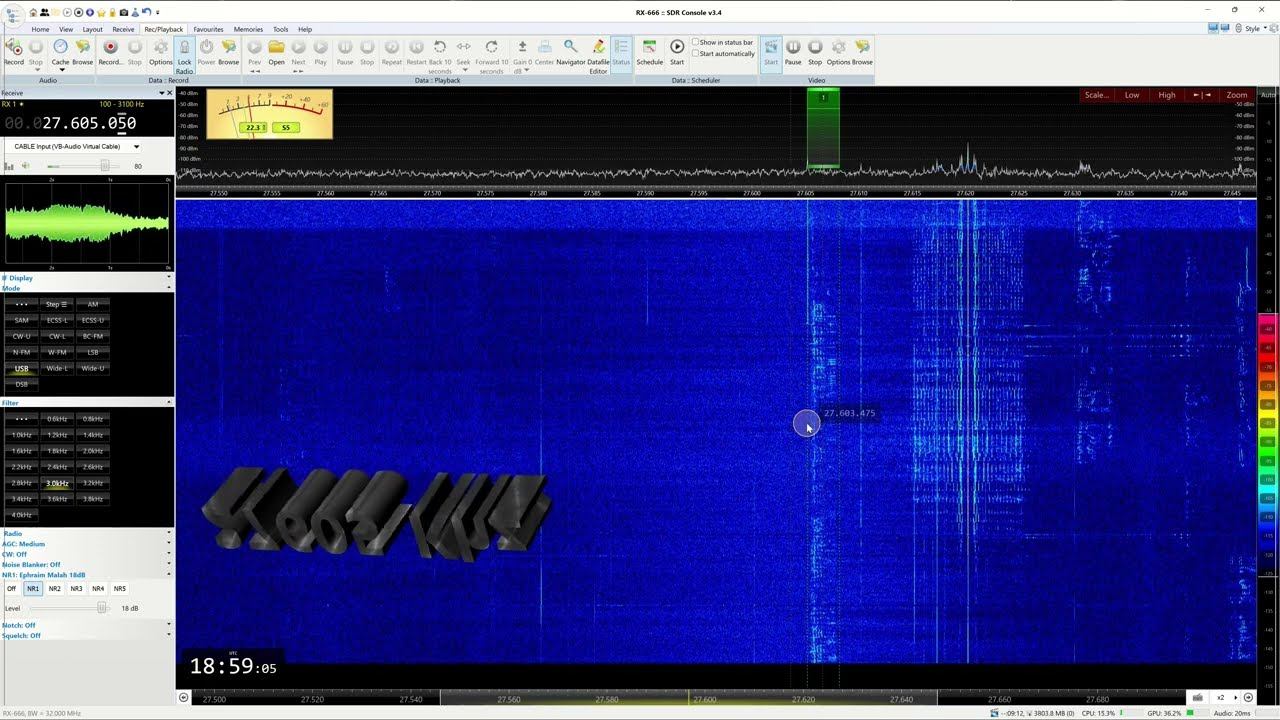This screenshot has height=720, width=1280.
Task: Select AM mode button
Action: [93, 304]
